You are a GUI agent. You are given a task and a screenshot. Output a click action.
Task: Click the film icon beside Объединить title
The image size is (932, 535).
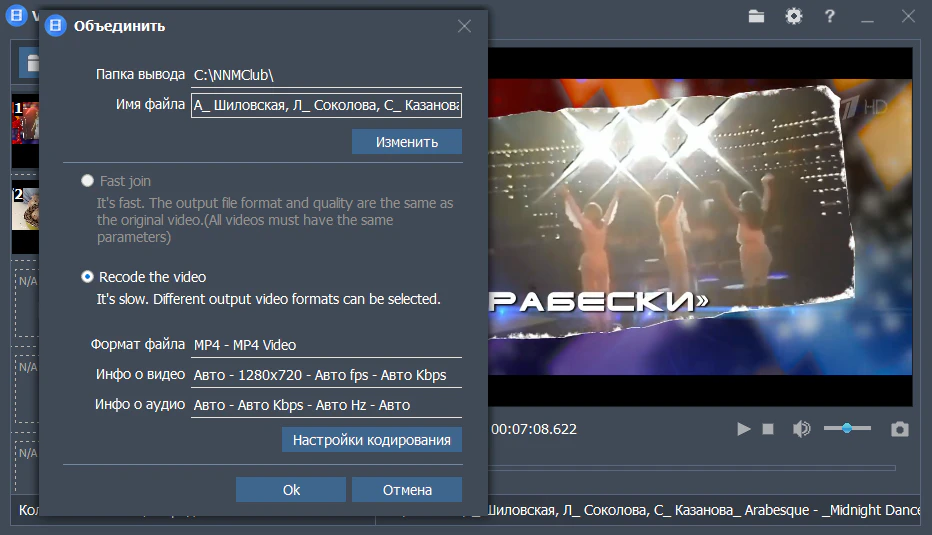57,26
